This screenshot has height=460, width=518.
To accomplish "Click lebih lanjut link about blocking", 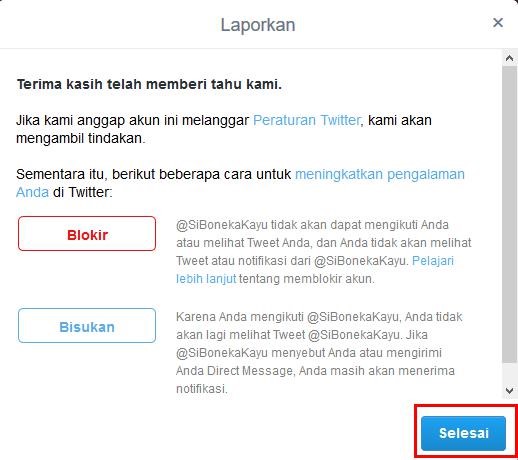I will pyautogui.click(x=206, y=279).
